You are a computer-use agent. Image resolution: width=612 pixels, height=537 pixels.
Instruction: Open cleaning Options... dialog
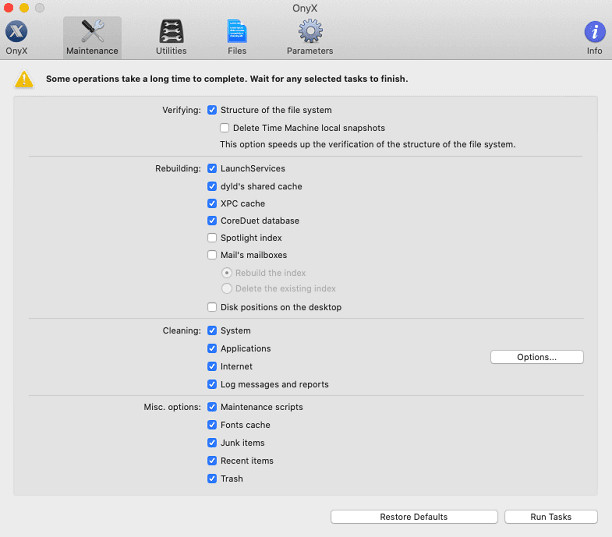(x=537, y=357)
